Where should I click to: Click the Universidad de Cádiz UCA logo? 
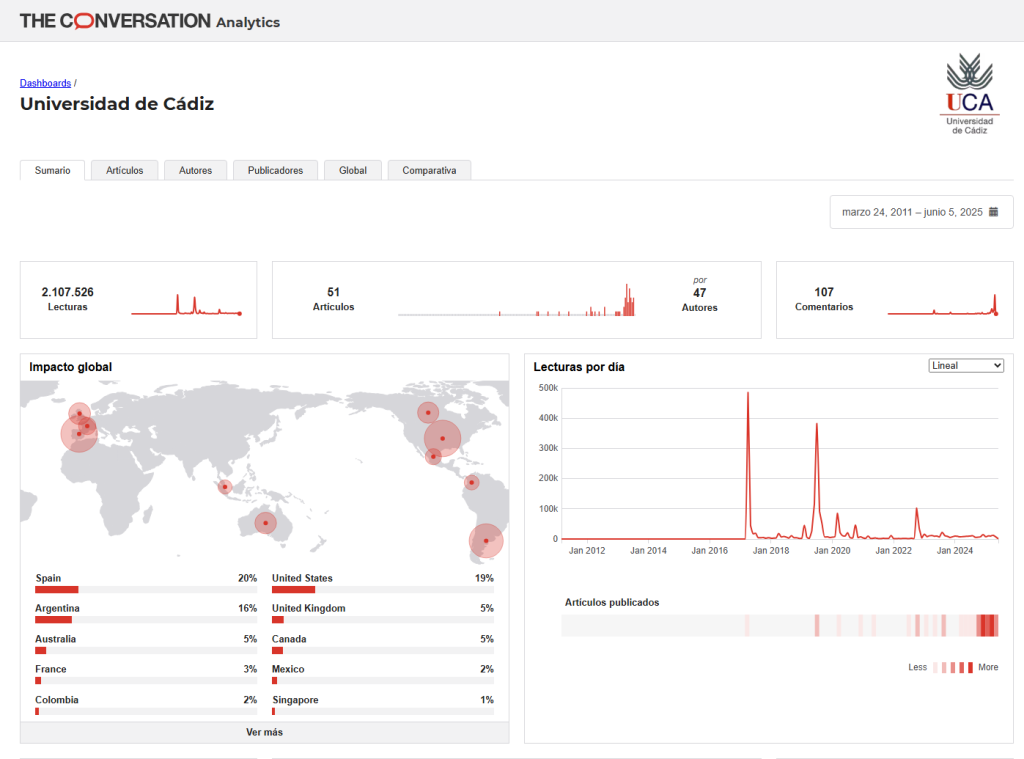tap(969, 94)
